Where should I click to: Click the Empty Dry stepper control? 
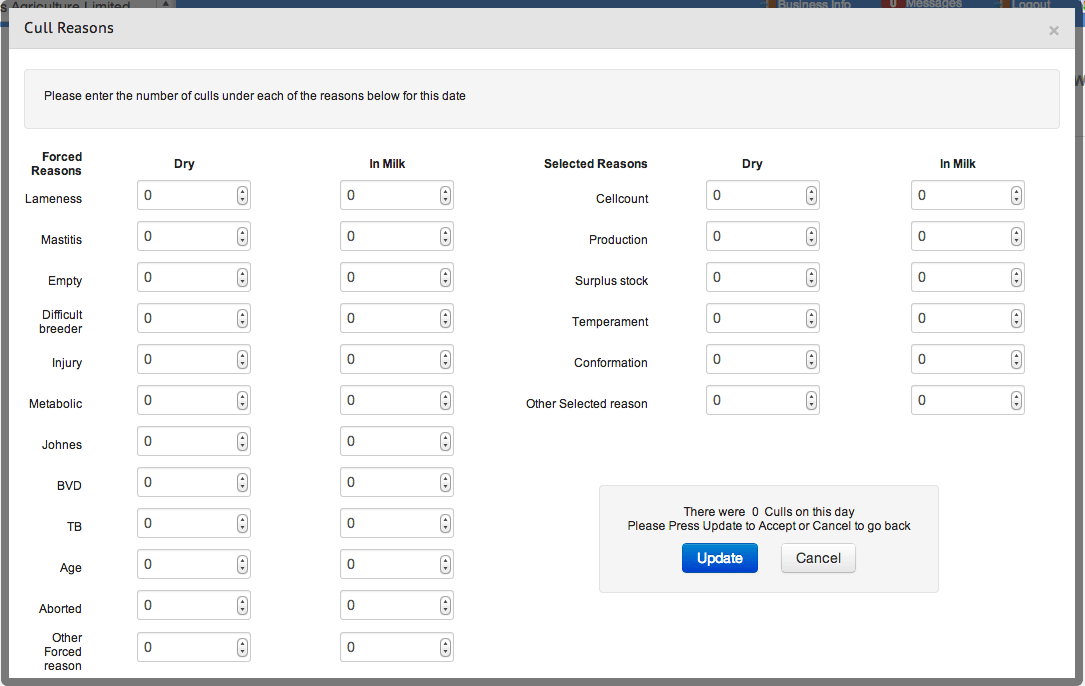coord(242,278)
